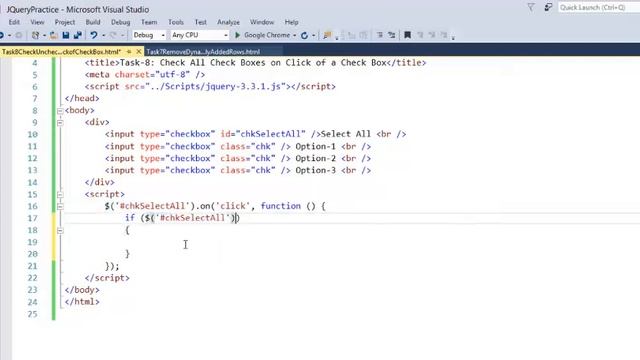Open the Test menu
Screen dimensions: 640x360
[x=200, y=22]
